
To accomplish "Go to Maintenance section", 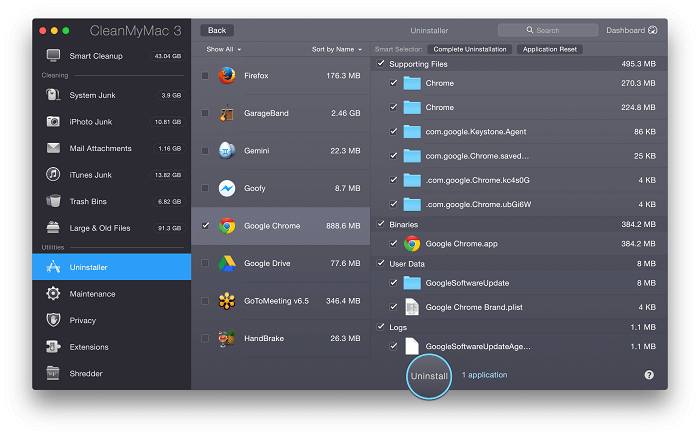I will (x=112, y=294).
